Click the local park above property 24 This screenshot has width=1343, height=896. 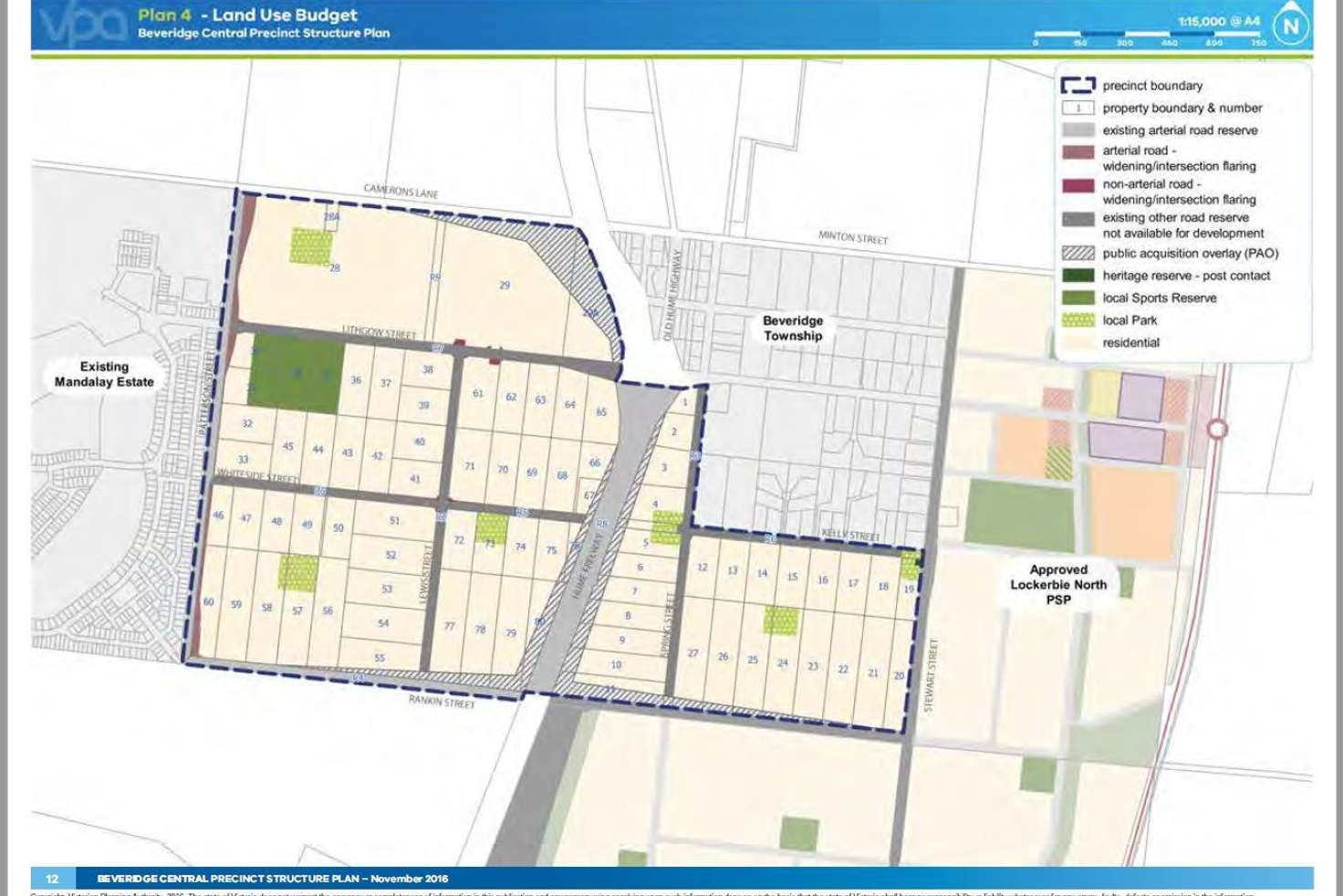(781, 620)
